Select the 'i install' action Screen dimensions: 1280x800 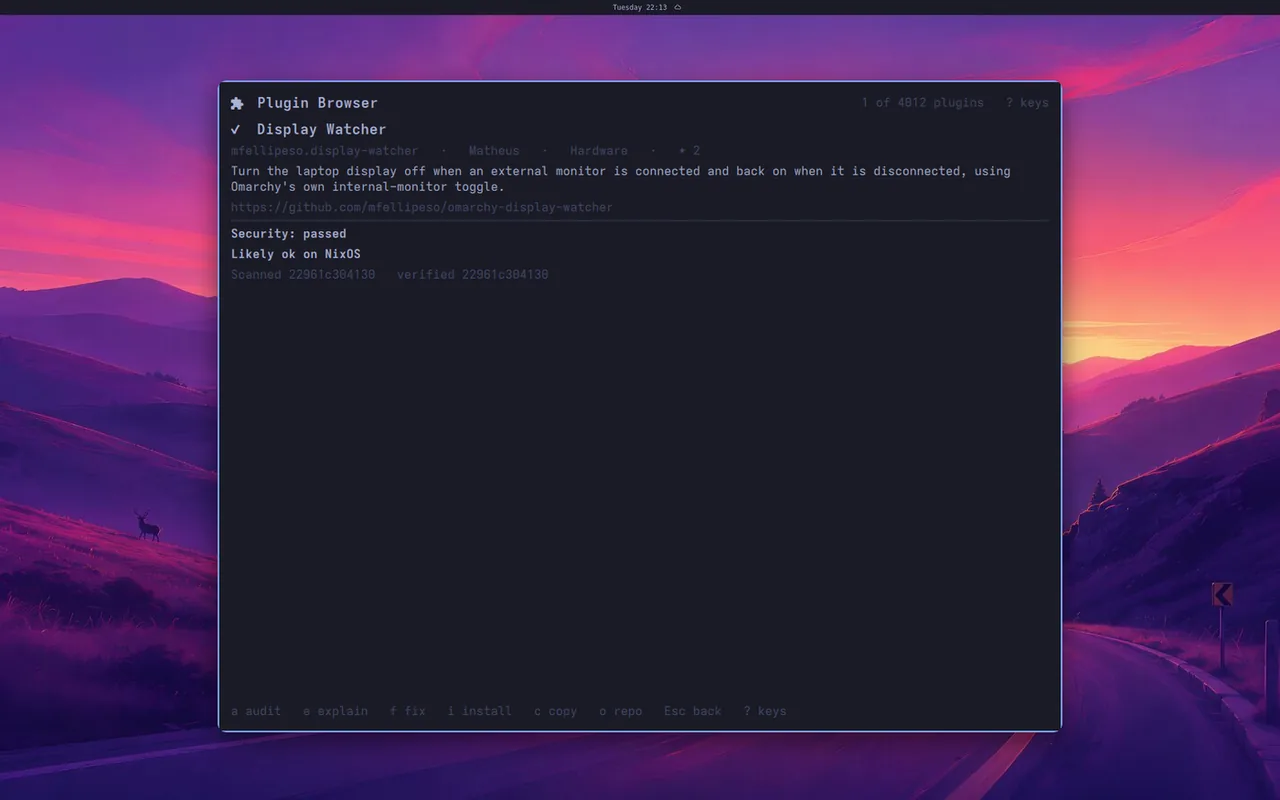pos(480,711)
